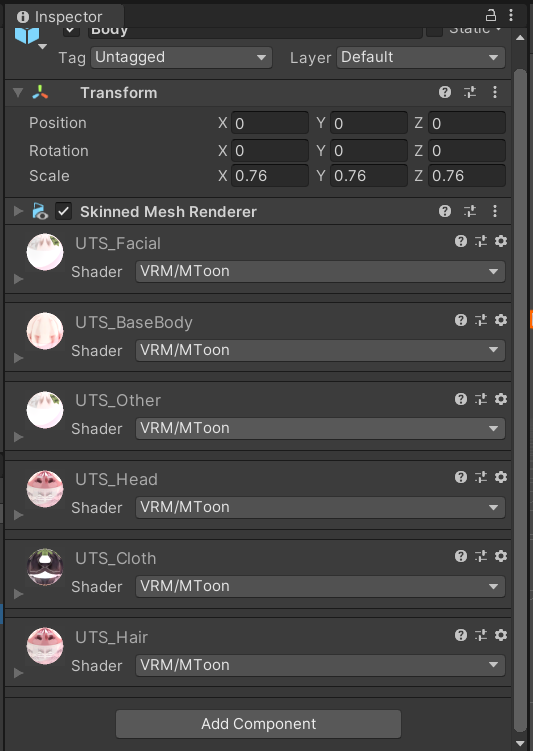Click the Inspector lock icon

pos(491,15)
